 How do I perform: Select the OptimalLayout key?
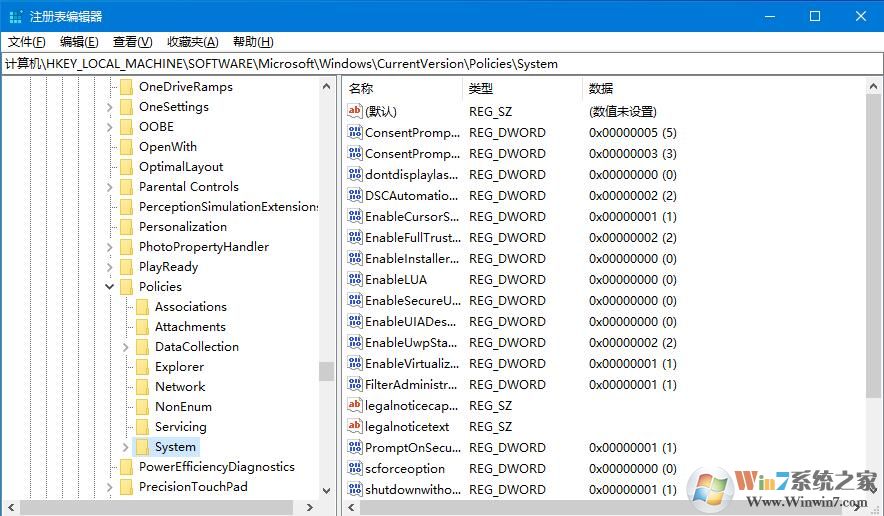coord(181,166)
